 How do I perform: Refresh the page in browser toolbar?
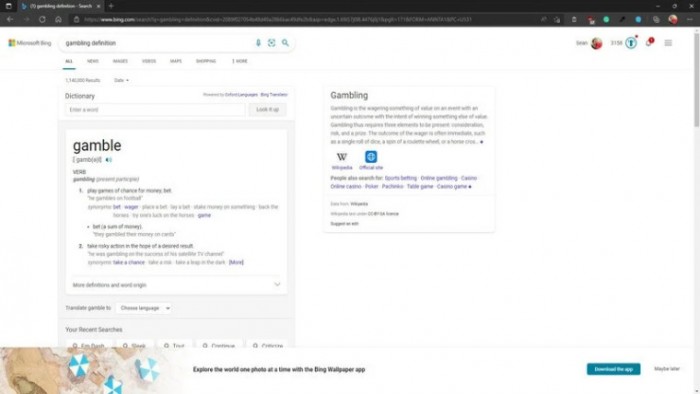point(42,19)
